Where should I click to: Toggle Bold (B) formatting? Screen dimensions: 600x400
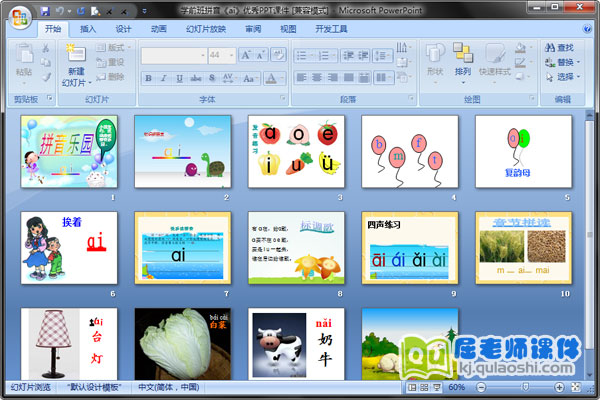click(148, 78)
